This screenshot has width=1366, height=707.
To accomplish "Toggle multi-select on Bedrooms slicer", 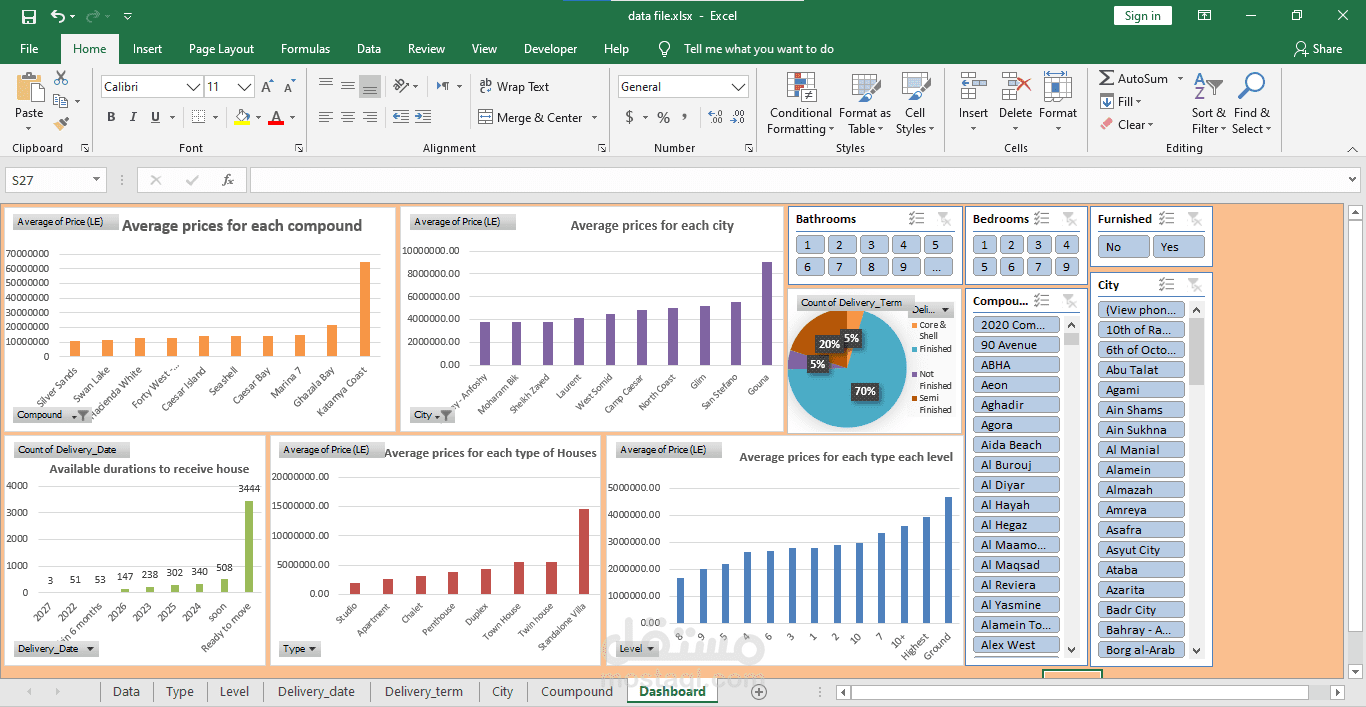I will pos(1042,219).
